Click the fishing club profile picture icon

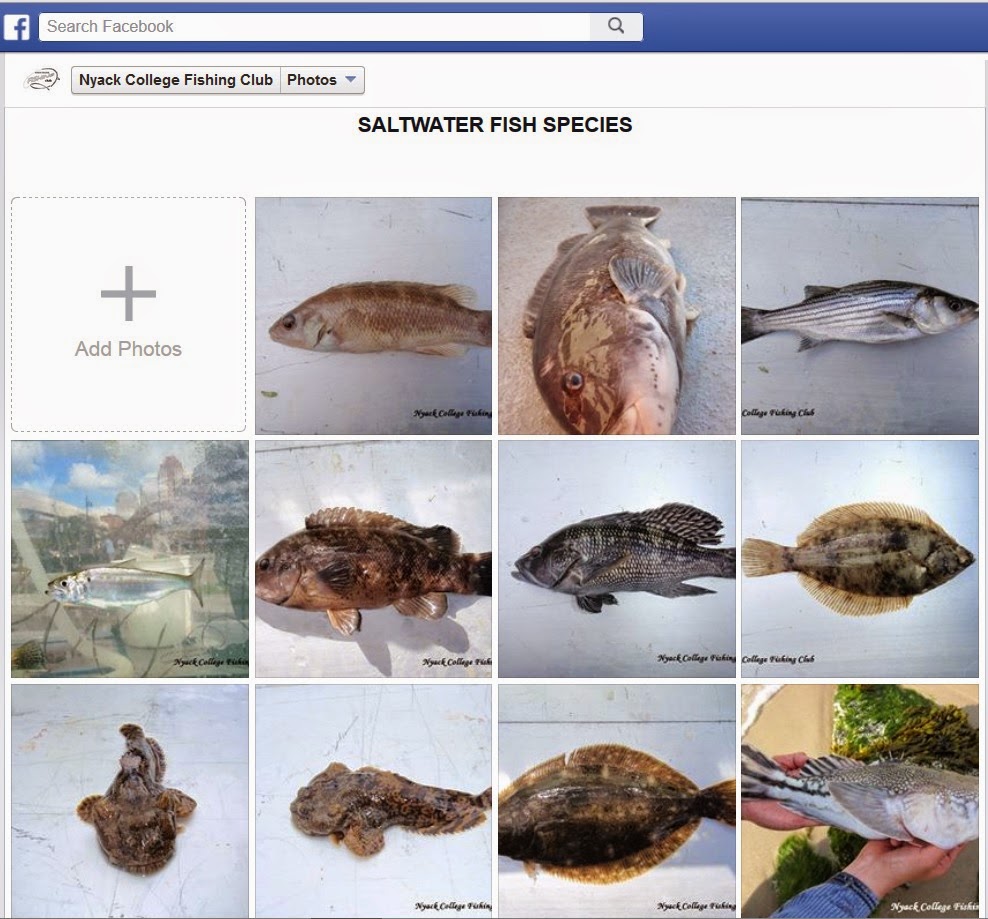[x=40, y=79]
